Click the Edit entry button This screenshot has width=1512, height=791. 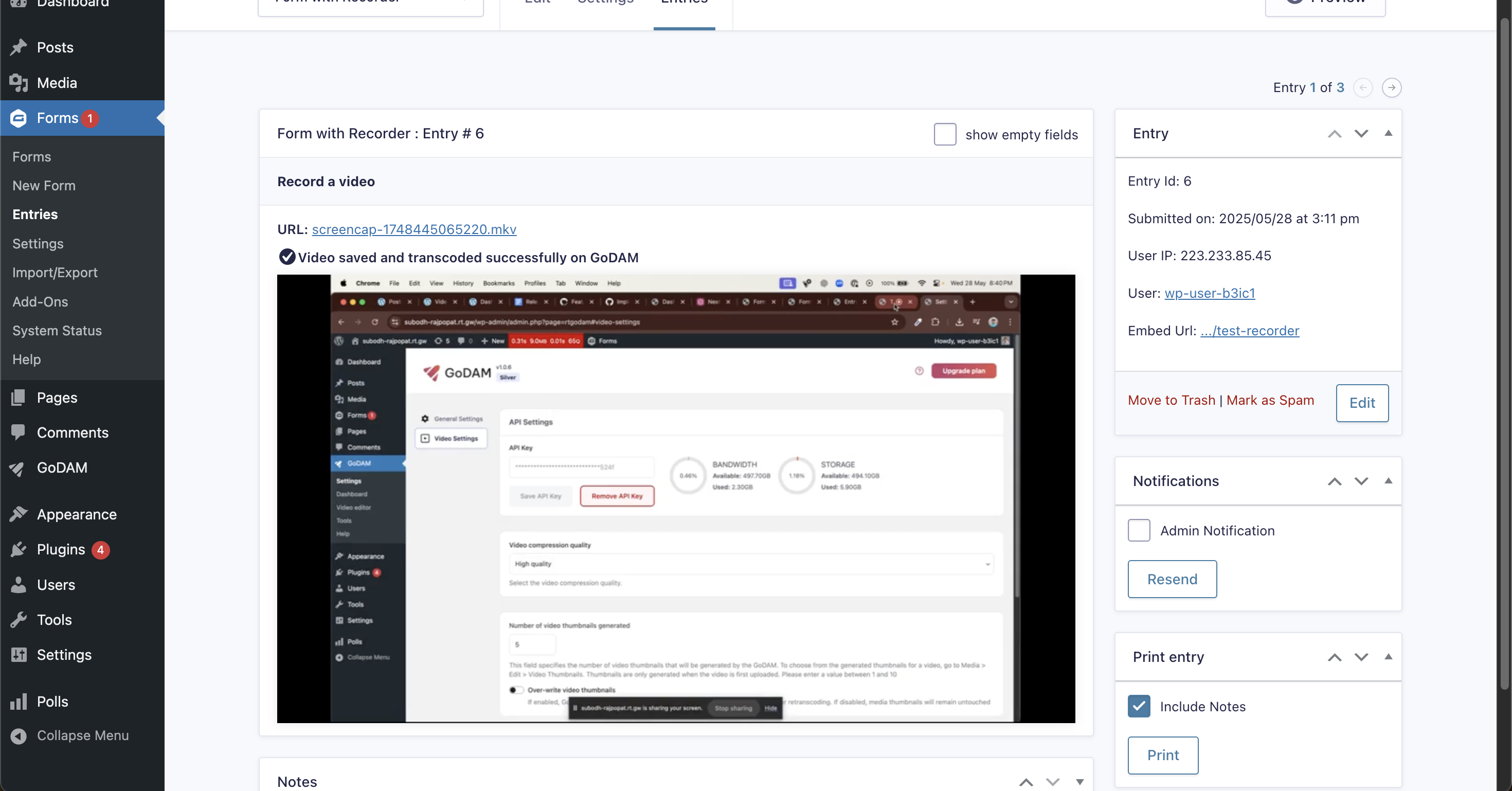click(x=1362, y=403)
